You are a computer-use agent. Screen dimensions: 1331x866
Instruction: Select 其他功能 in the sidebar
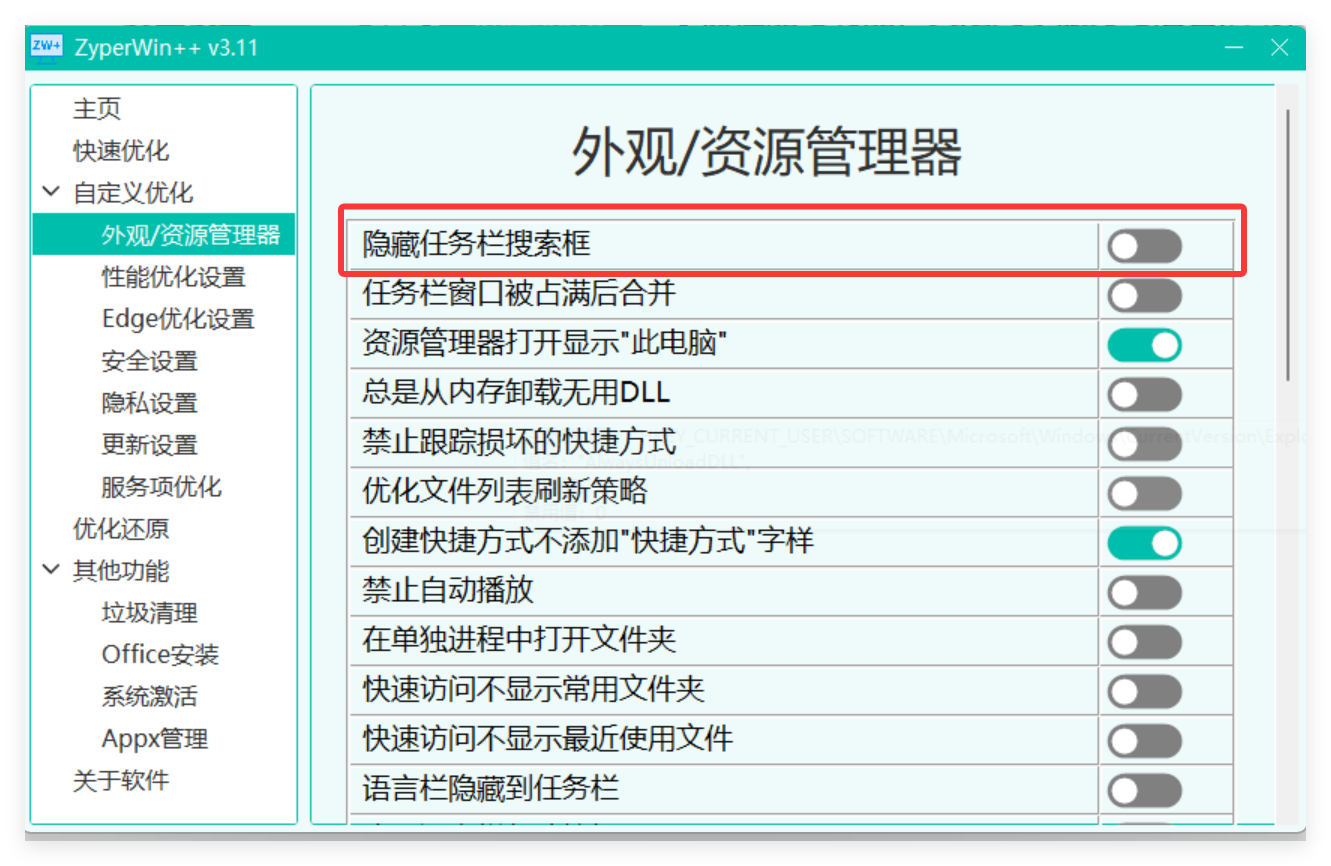click(121, 571)
